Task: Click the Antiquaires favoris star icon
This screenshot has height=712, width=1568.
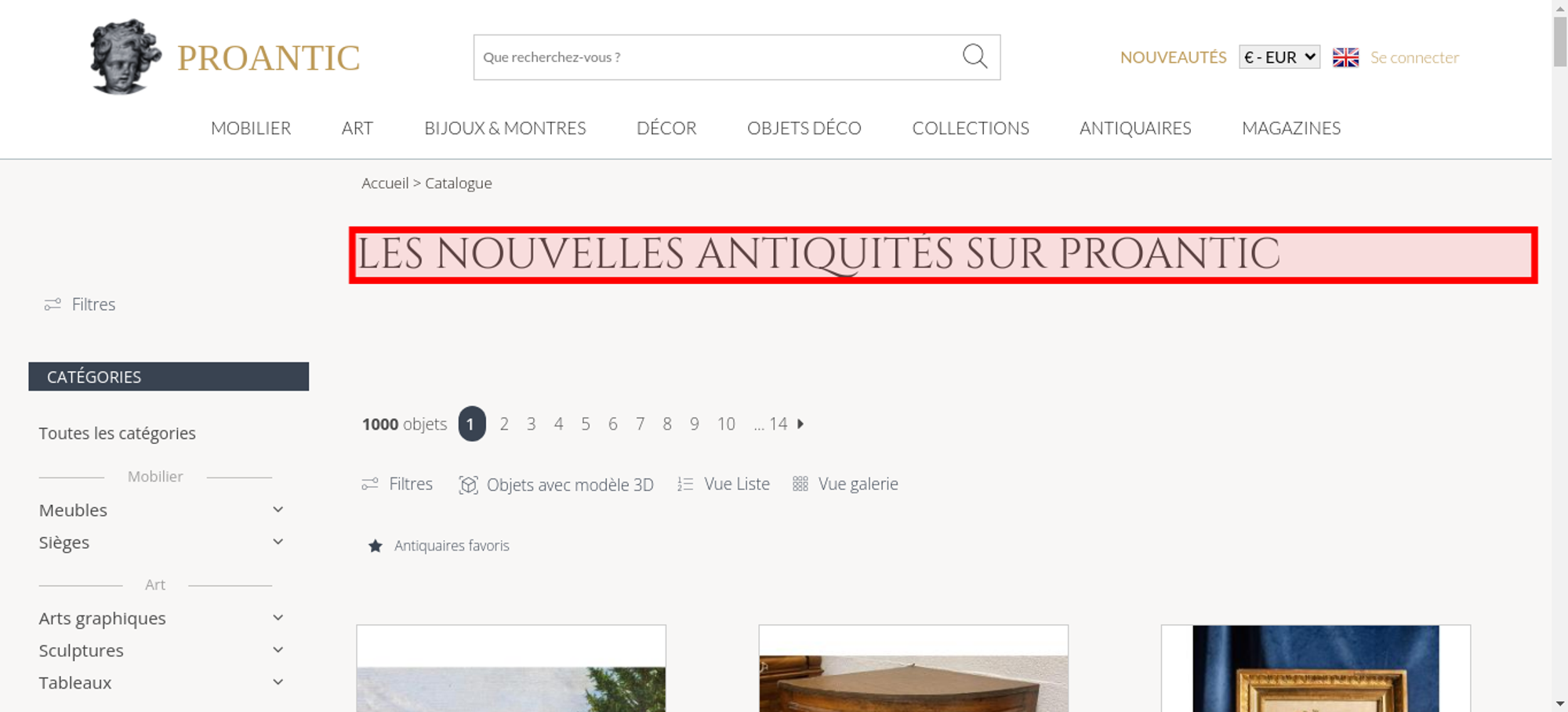Action: (x=376, y=546)
